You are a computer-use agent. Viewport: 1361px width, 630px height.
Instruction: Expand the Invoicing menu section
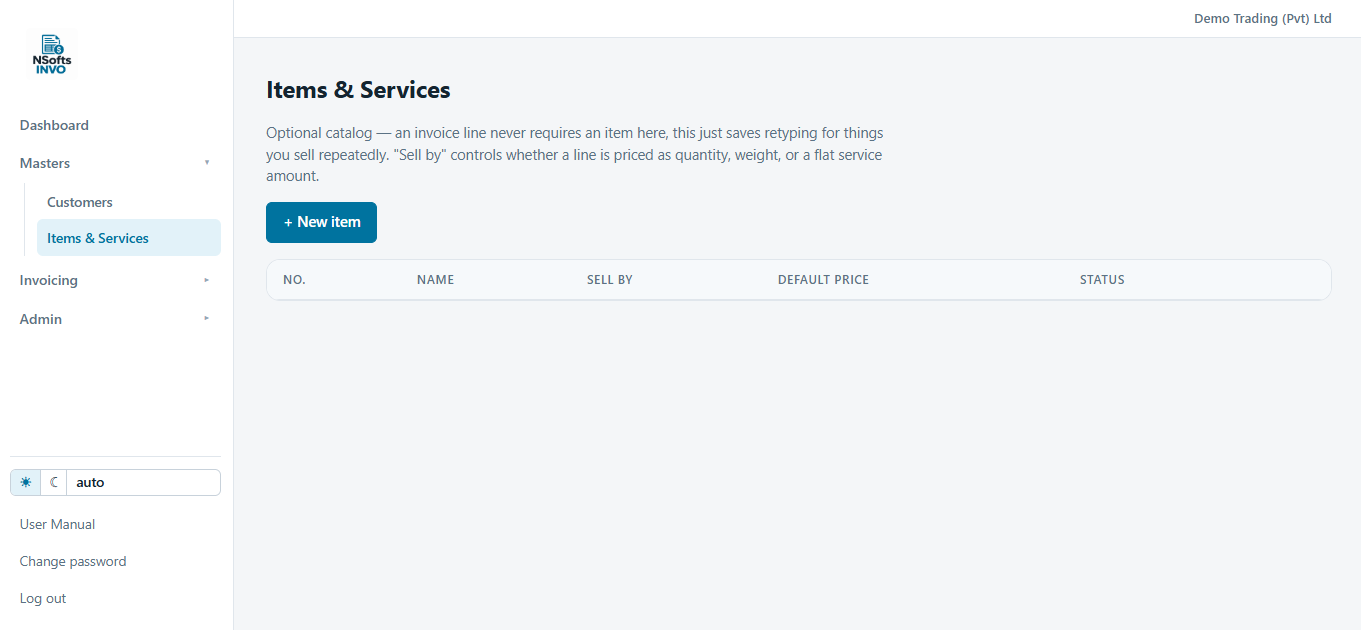click(115, 280)
